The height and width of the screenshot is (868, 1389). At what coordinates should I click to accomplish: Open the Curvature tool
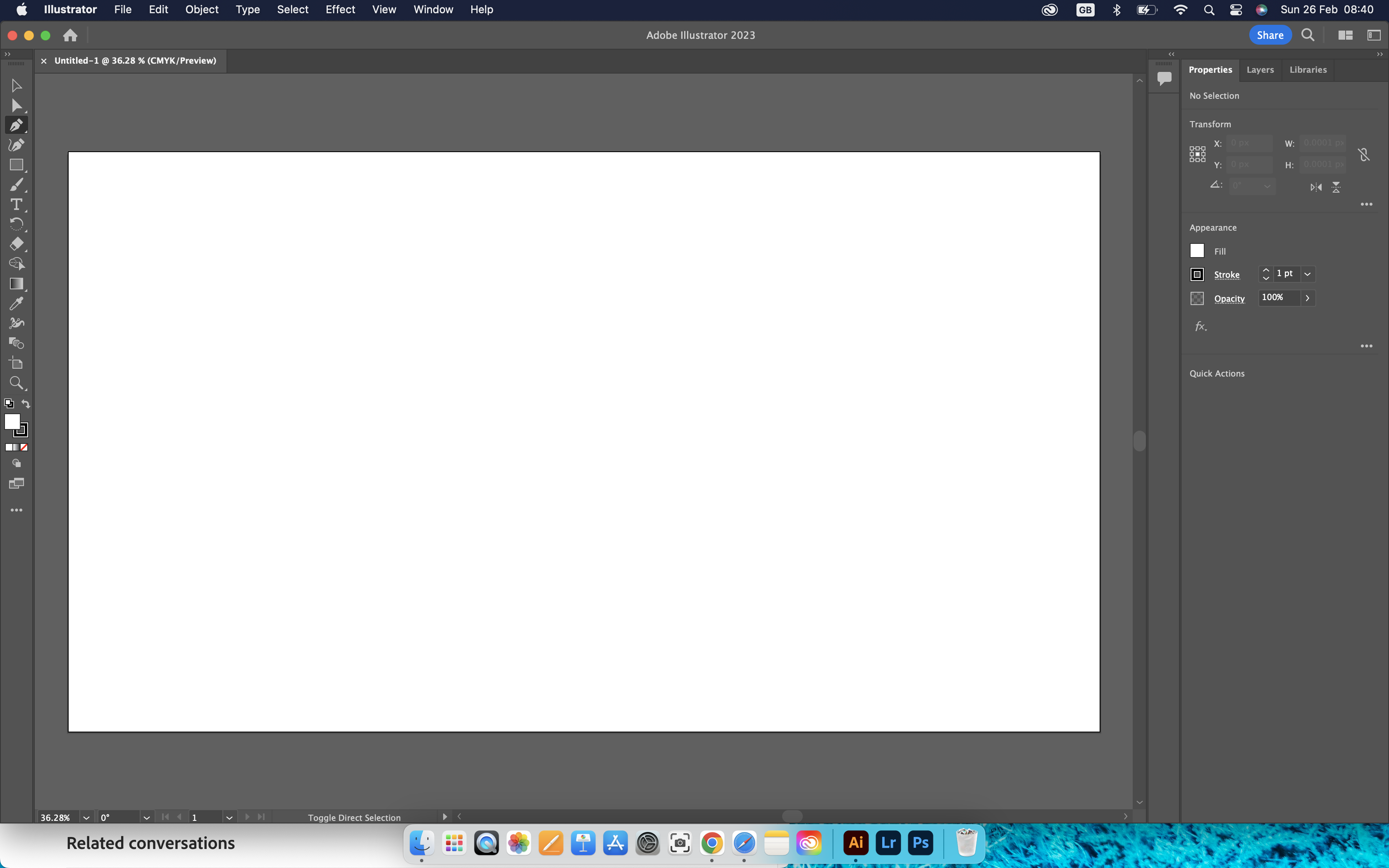(x=16, y=145)
